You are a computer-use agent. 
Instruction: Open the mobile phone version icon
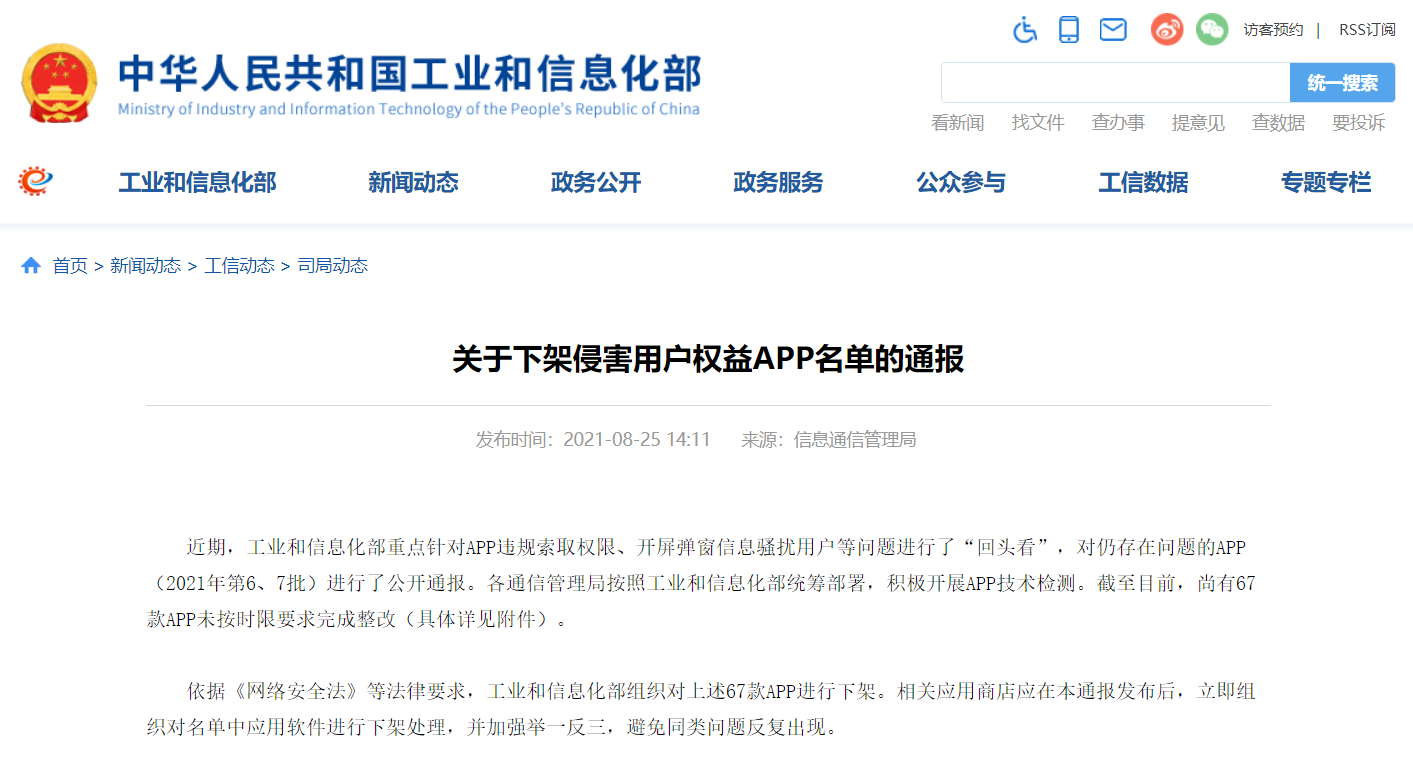(1069, 30)
